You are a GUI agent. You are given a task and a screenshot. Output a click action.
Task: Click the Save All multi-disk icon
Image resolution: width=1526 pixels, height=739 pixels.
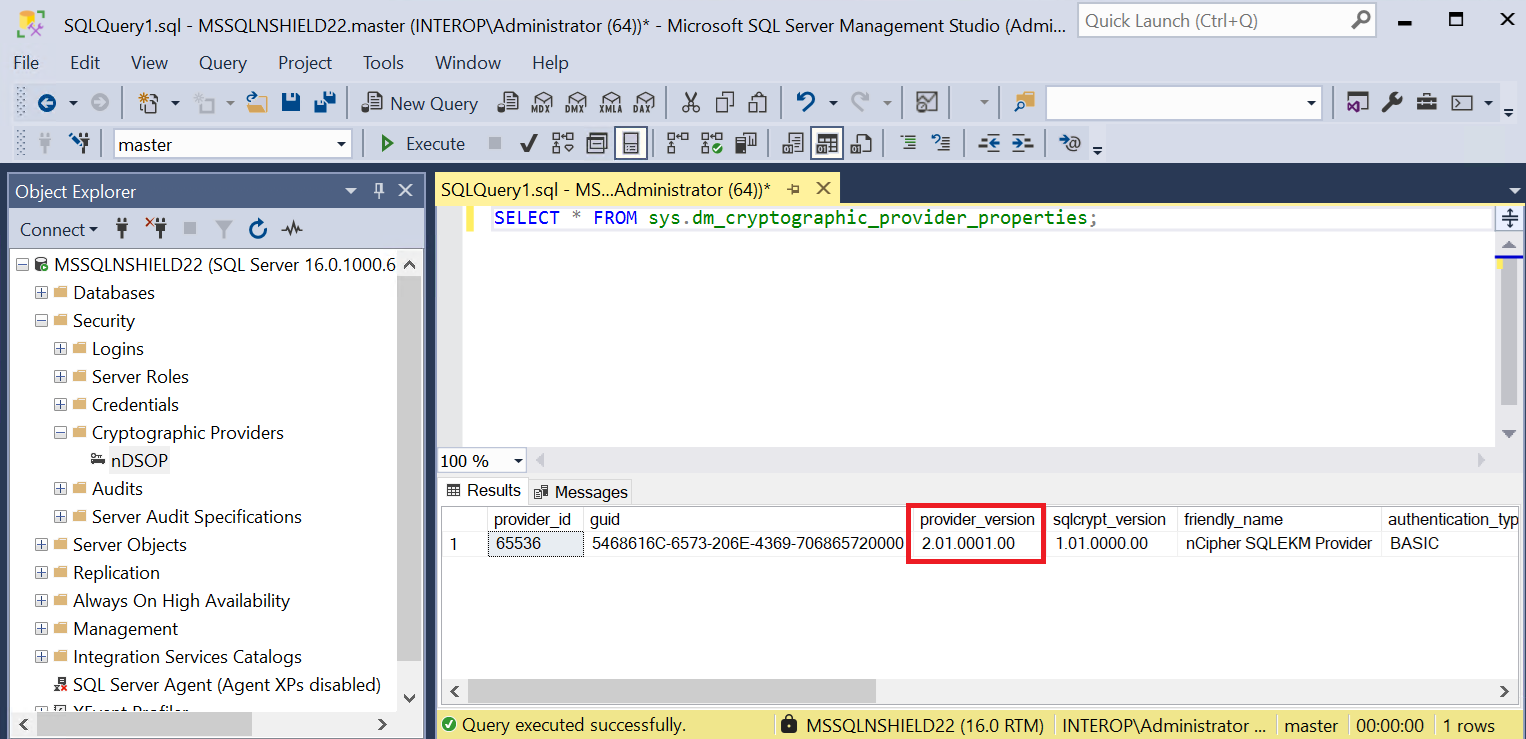pyautogui.click(x=324, y=103)
